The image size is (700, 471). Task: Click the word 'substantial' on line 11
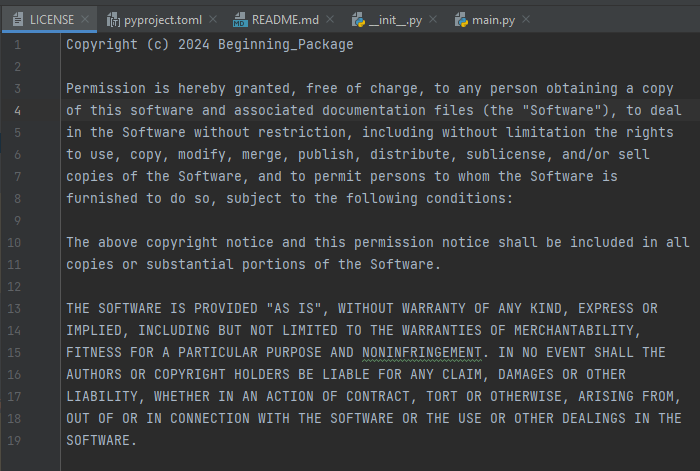coord(190,264)
